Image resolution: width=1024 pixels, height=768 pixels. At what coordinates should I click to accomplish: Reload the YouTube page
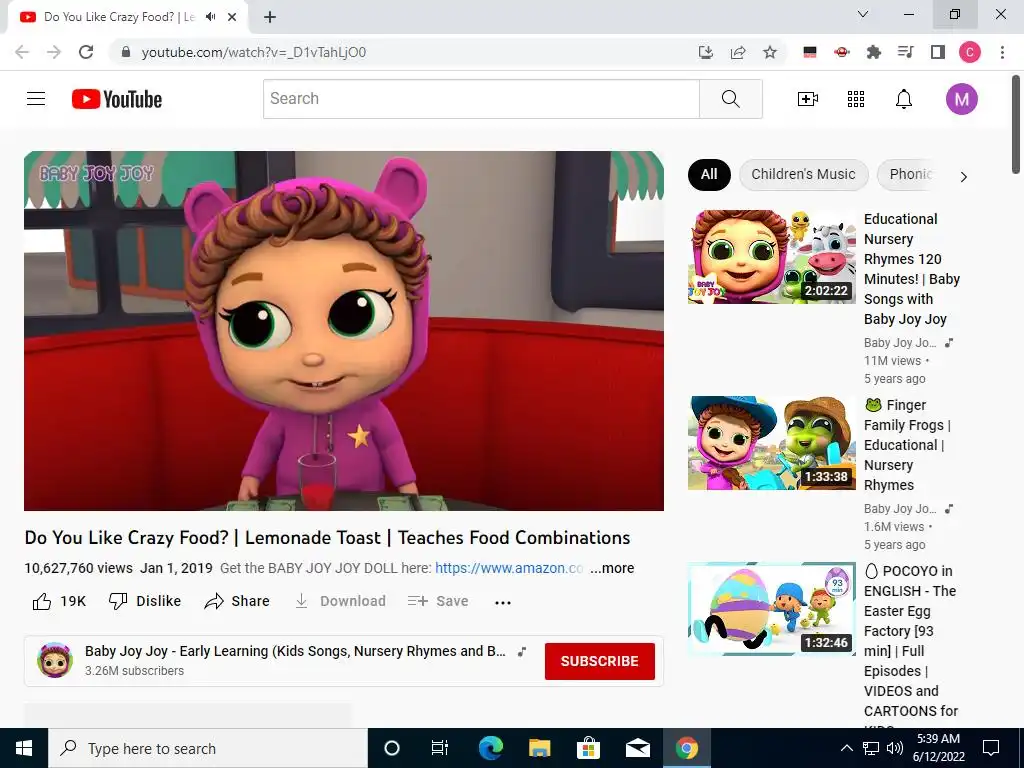tap(86, 52)
